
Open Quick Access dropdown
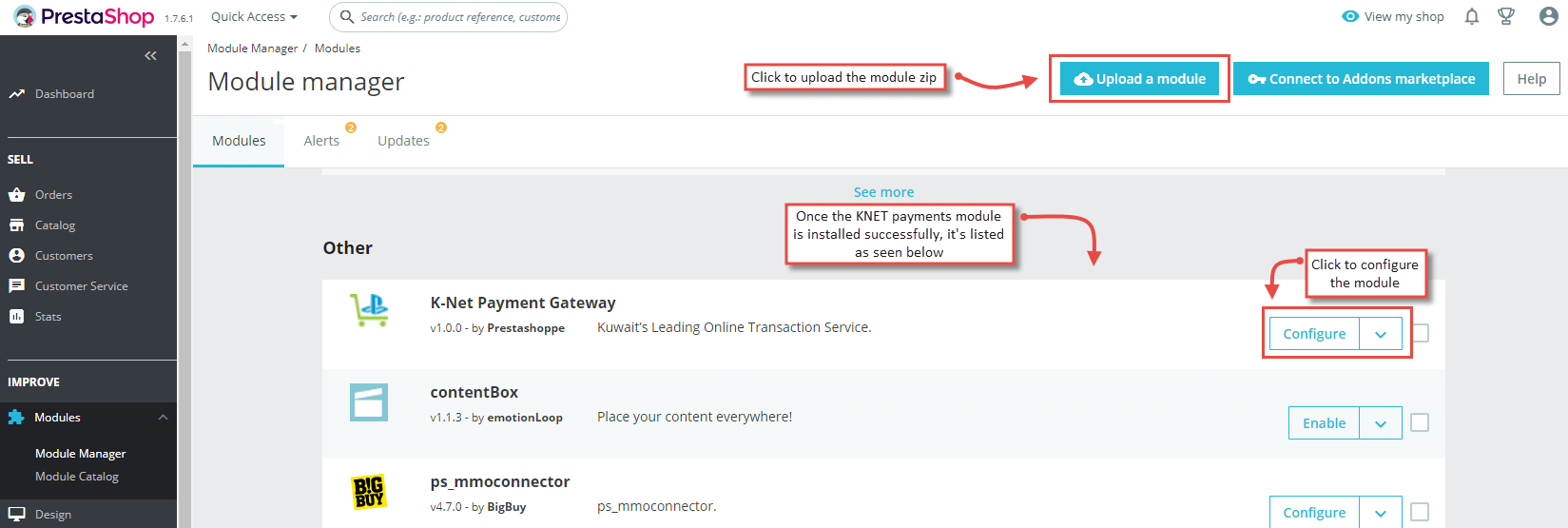254,17
